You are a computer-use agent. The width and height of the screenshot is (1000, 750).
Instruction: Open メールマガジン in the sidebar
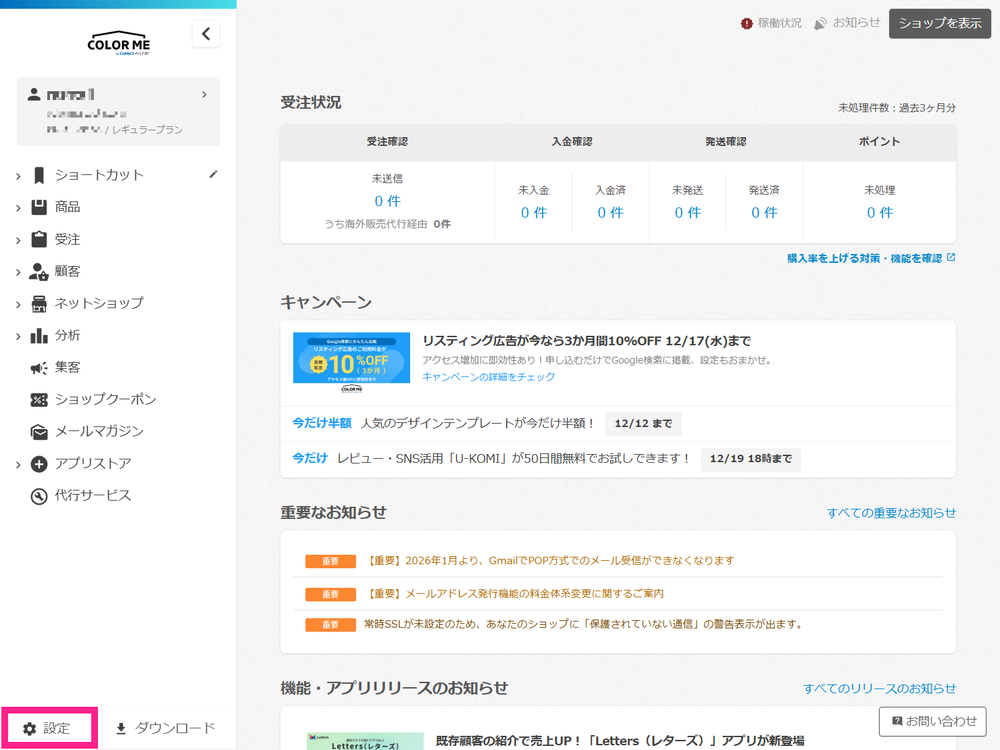click(x=98, y=431)
